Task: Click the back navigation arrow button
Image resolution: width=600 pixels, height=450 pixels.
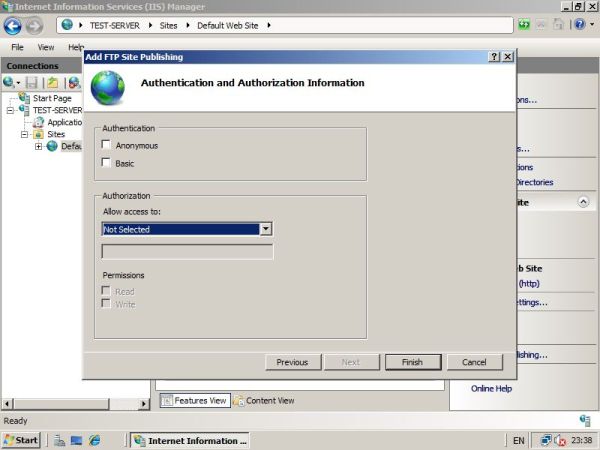Action: (x=12, y=25)
